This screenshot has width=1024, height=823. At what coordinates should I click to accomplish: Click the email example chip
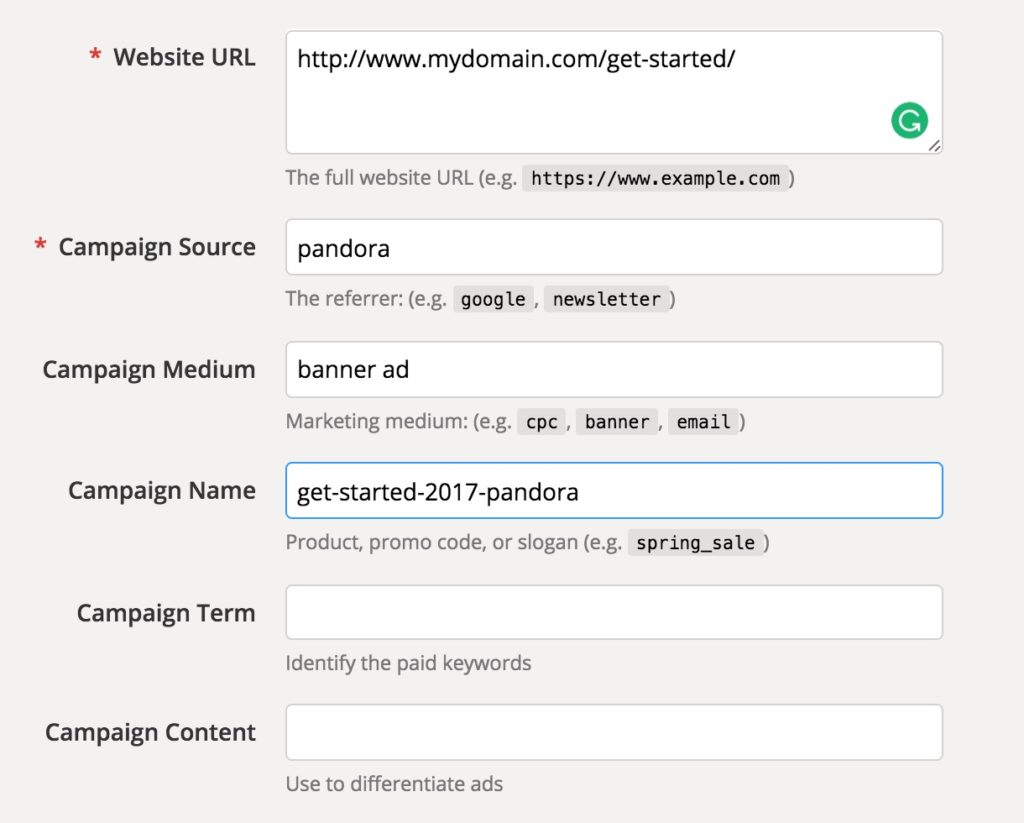[x=703, y=422]
